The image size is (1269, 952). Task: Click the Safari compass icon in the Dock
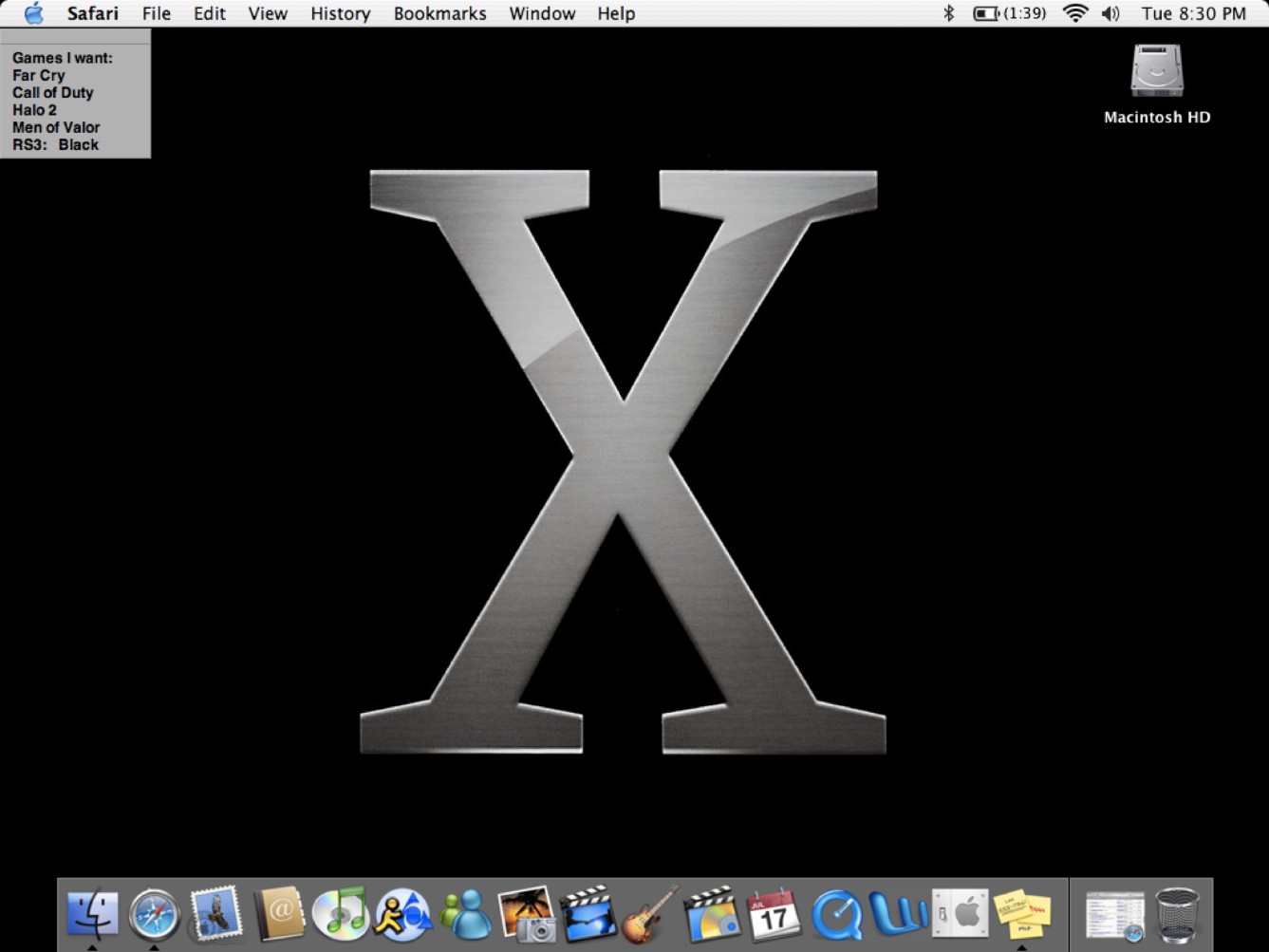[x=154, y=914]
